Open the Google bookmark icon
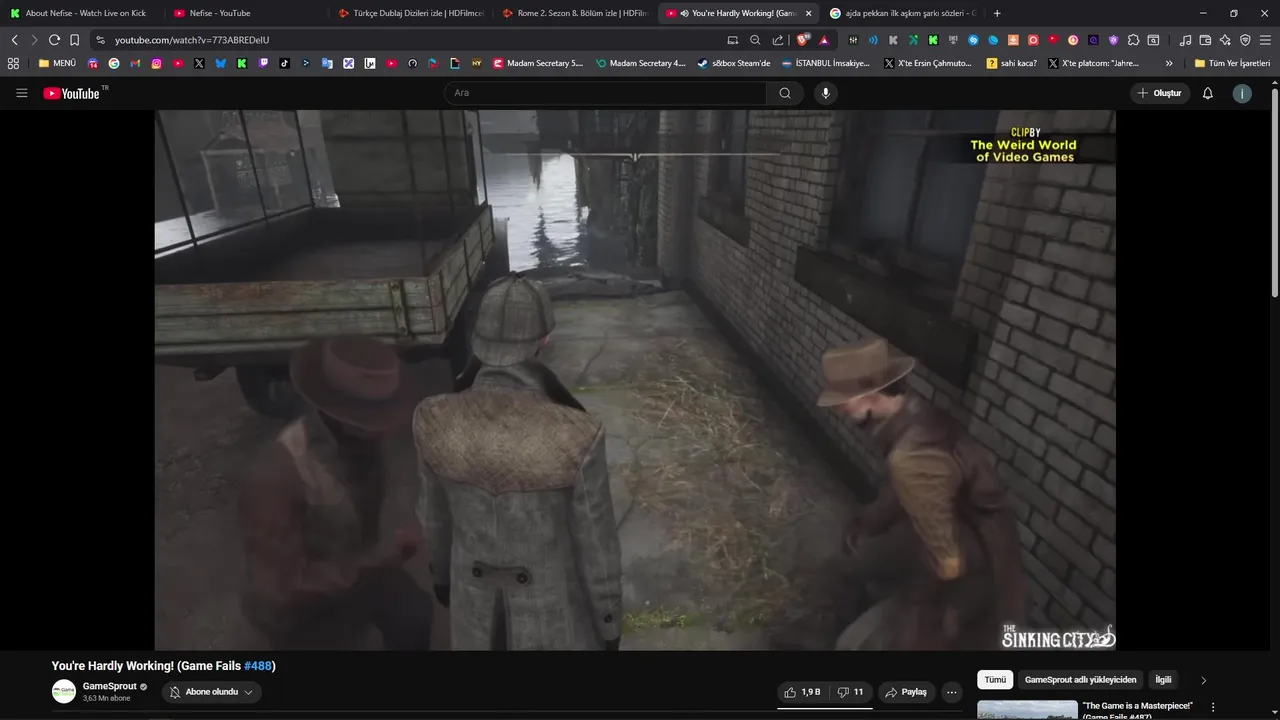This screenshot has width=1280, height=720. [114, 63]
